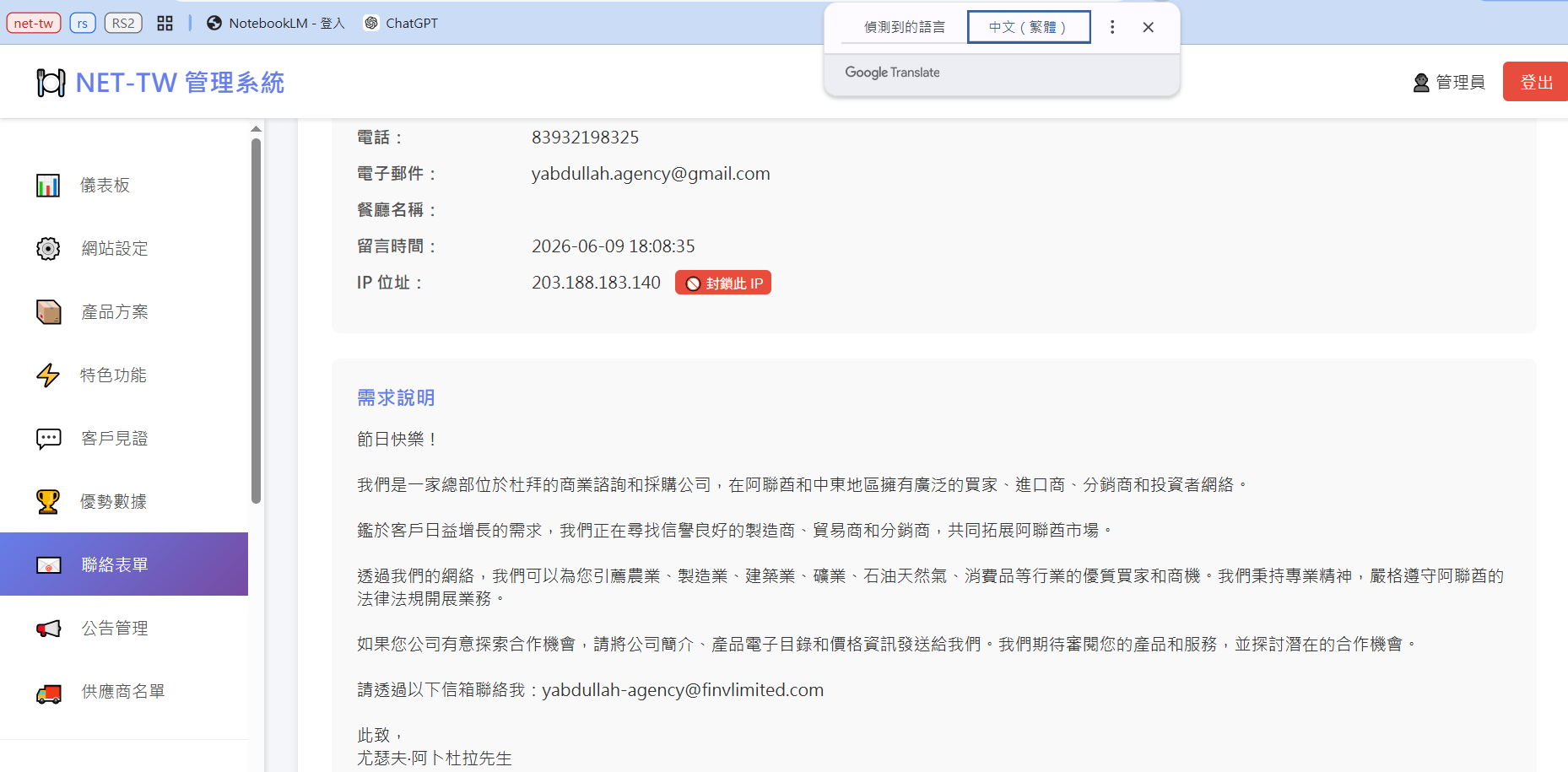Click the IP address 203.188.183.140

coord(596,282)
